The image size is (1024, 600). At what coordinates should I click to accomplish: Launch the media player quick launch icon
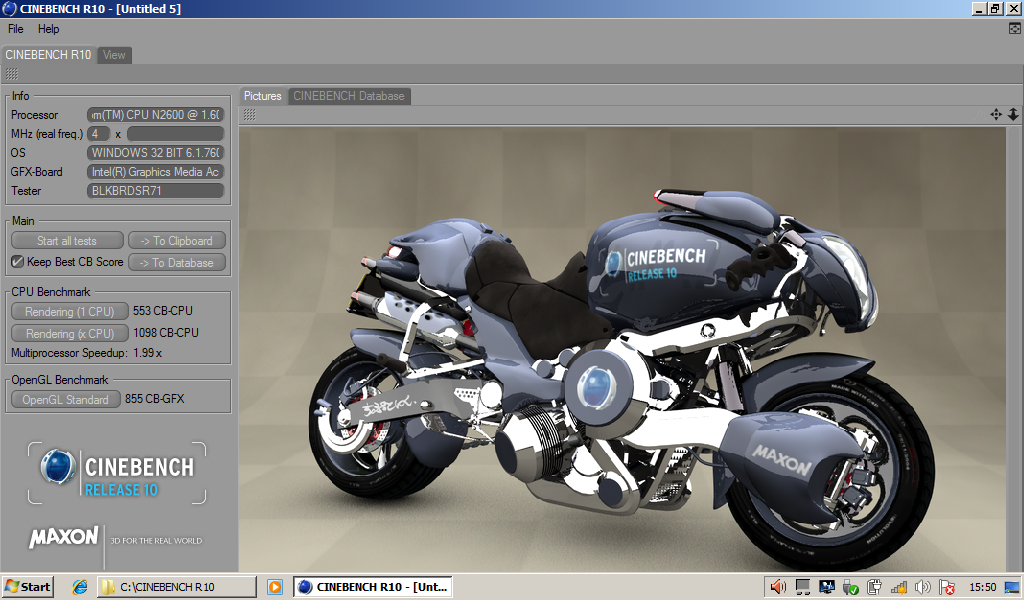(x=275, y=586)
